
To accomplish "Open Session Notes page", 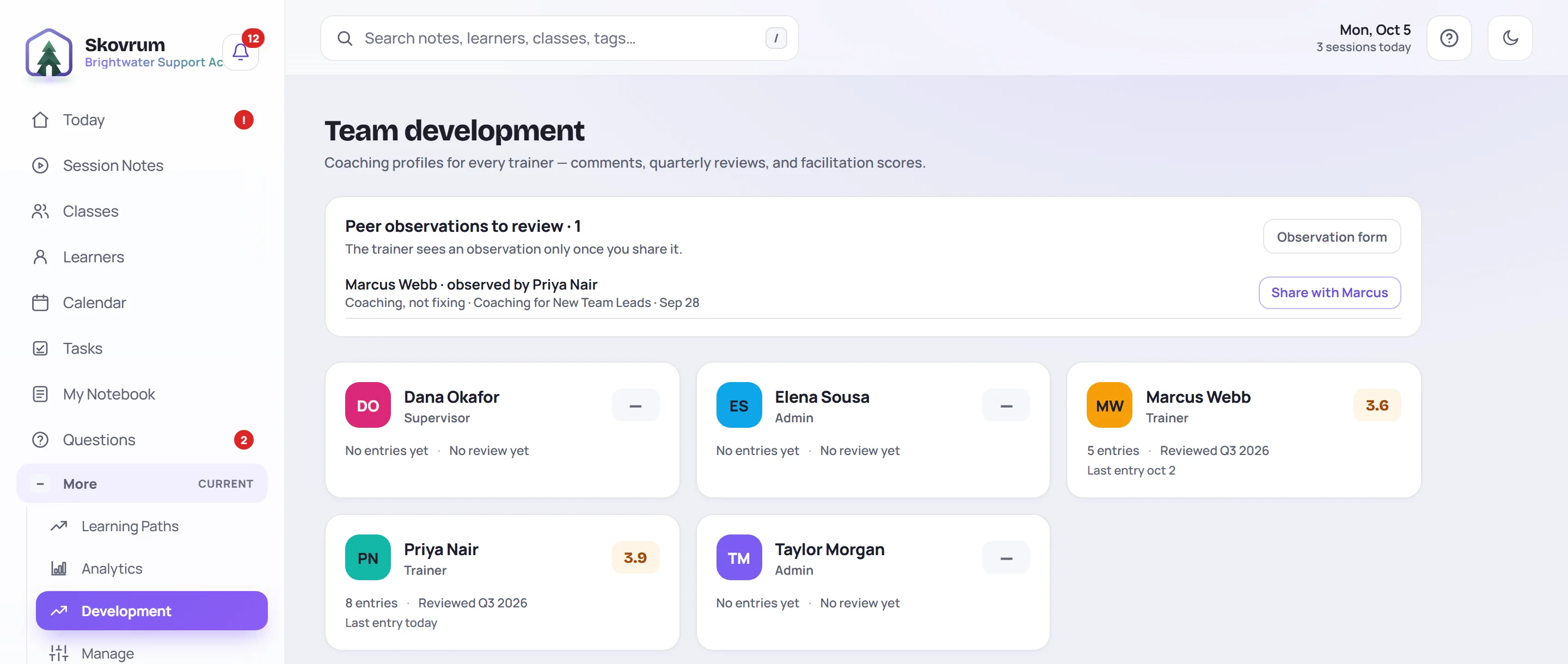I will coord(142,165).
